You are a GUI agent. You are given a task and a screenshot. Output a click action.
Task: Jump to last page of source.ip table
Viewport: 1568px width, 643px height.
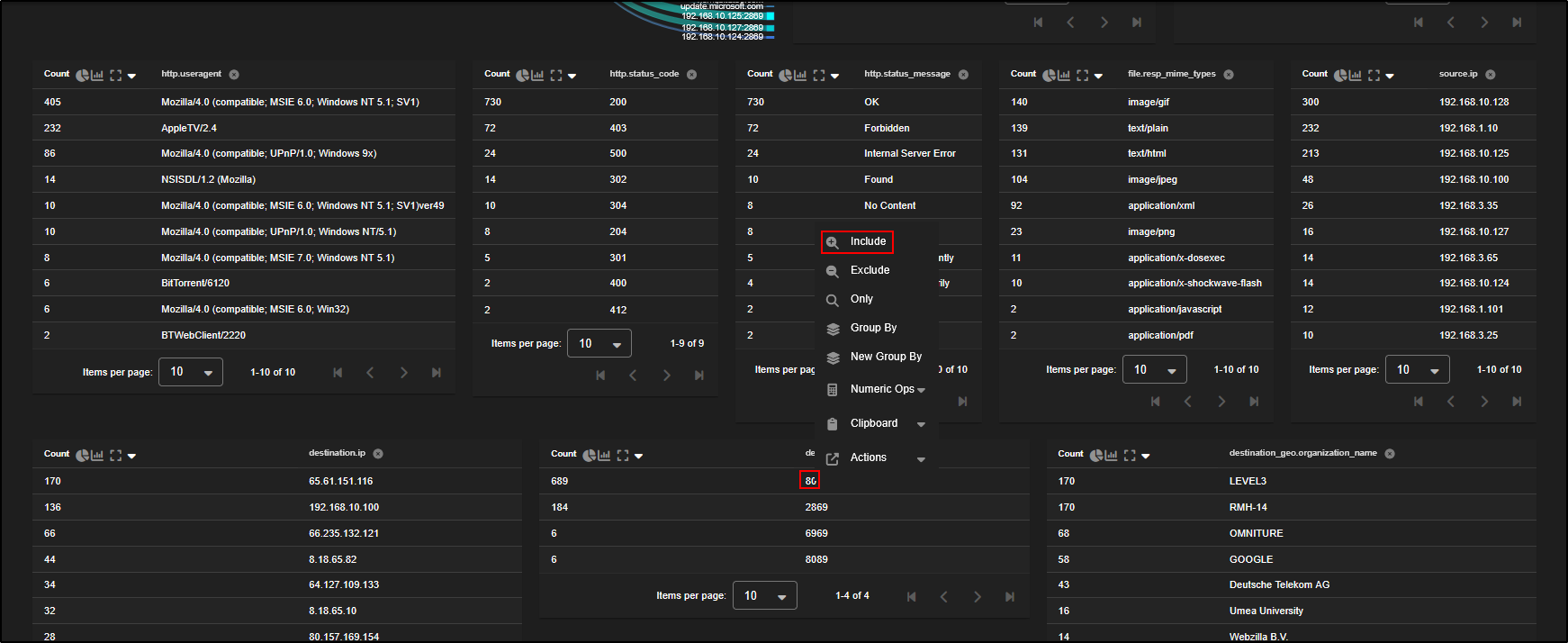tap(1517, 402)
